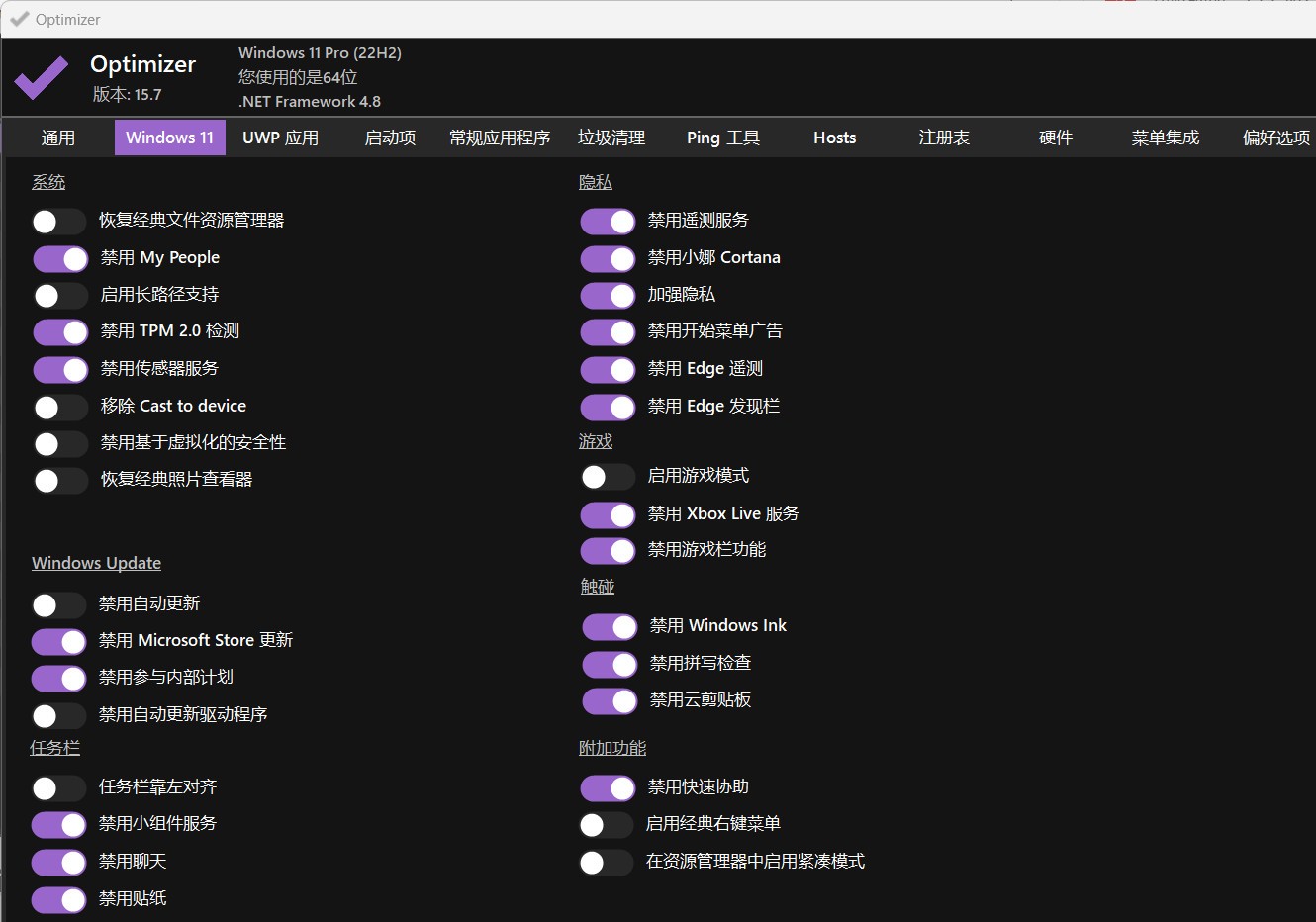Select the 注册表 tab
This screenshot has height=922, width=1316.
click(944, 138)
